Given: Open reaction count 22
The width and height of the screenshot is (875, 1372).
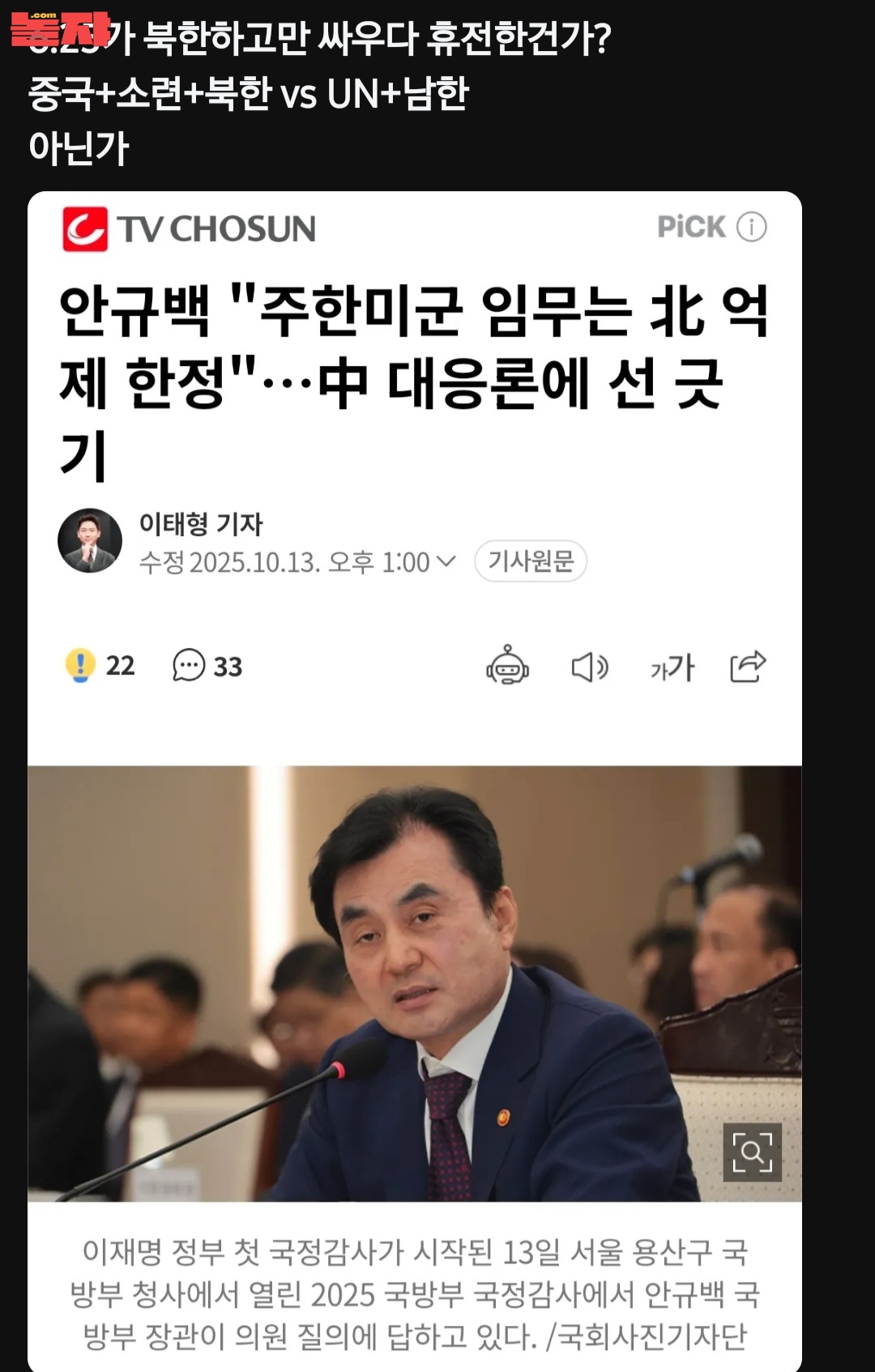Looking at the screenshot, I should tap(120, 666).
